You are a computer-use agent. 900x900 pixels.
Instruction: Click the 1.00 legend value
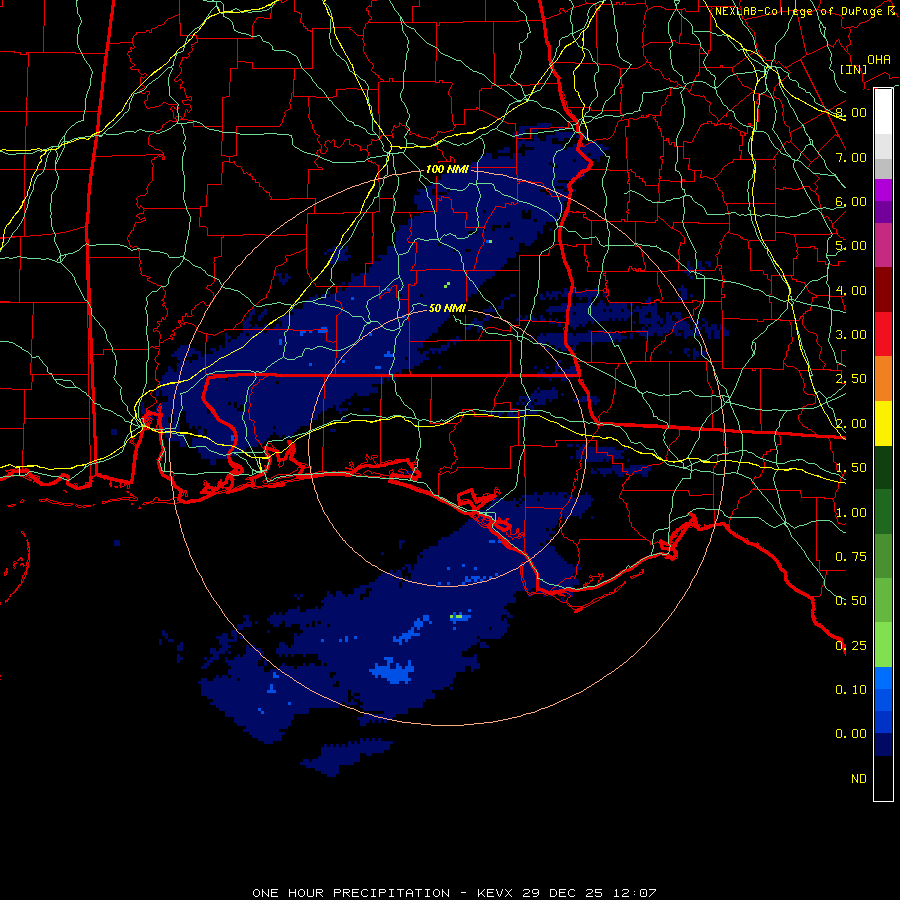tap(851, 513)
